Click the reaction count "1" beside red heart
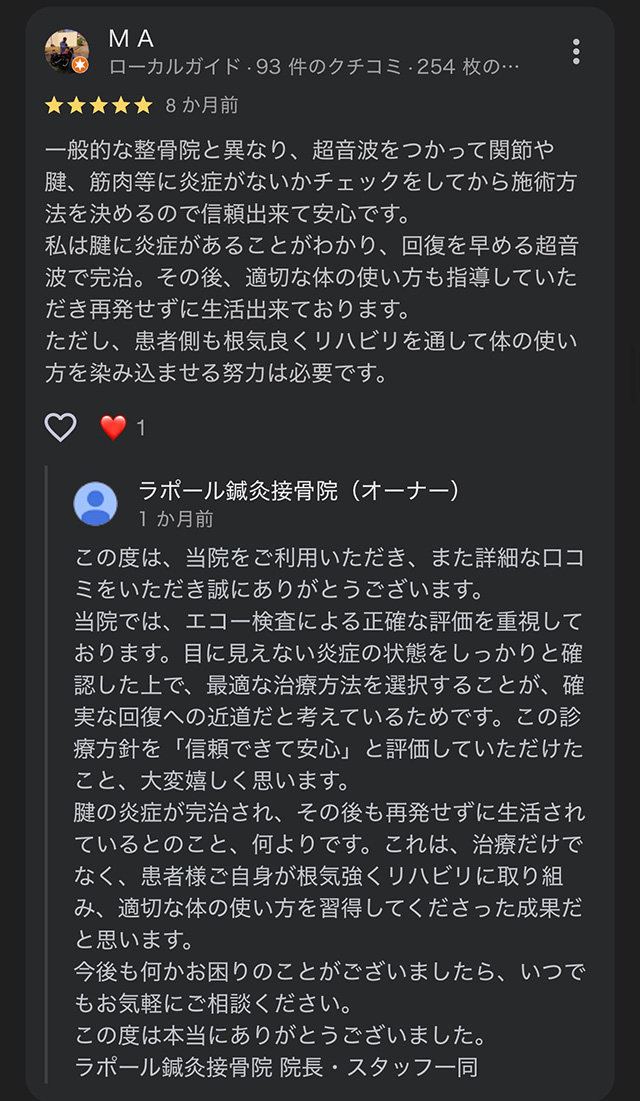This screenshot has width=640, height=1101. pos(141,428)
